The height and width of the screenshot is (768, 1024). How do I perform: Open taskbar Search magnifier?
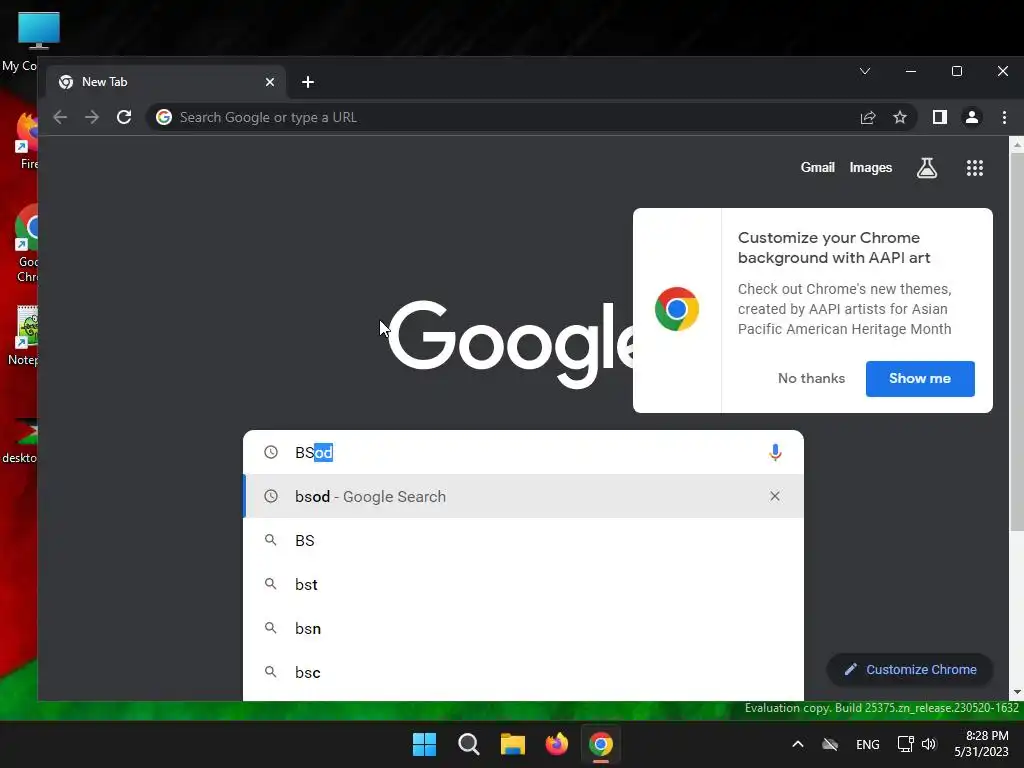click(x=468, y=744)
